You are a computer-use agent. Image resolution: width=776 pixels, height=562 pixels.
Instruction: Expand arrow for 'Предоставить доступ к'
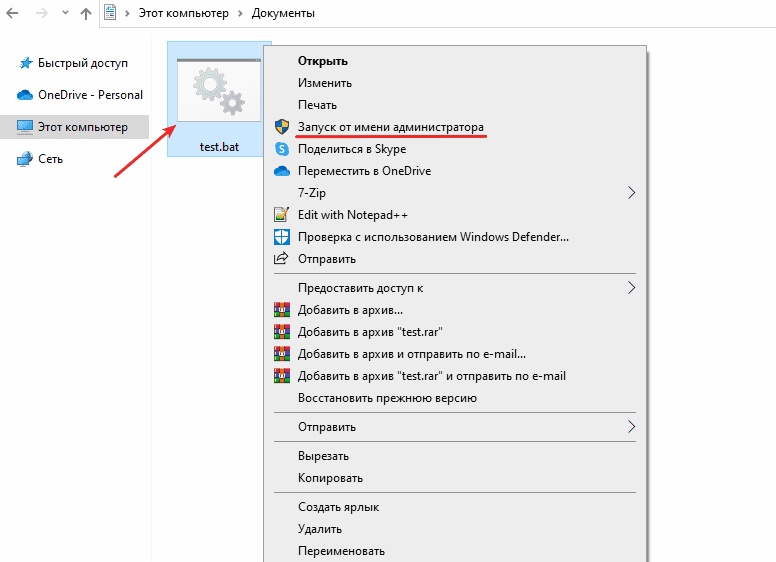click(631, 288)
